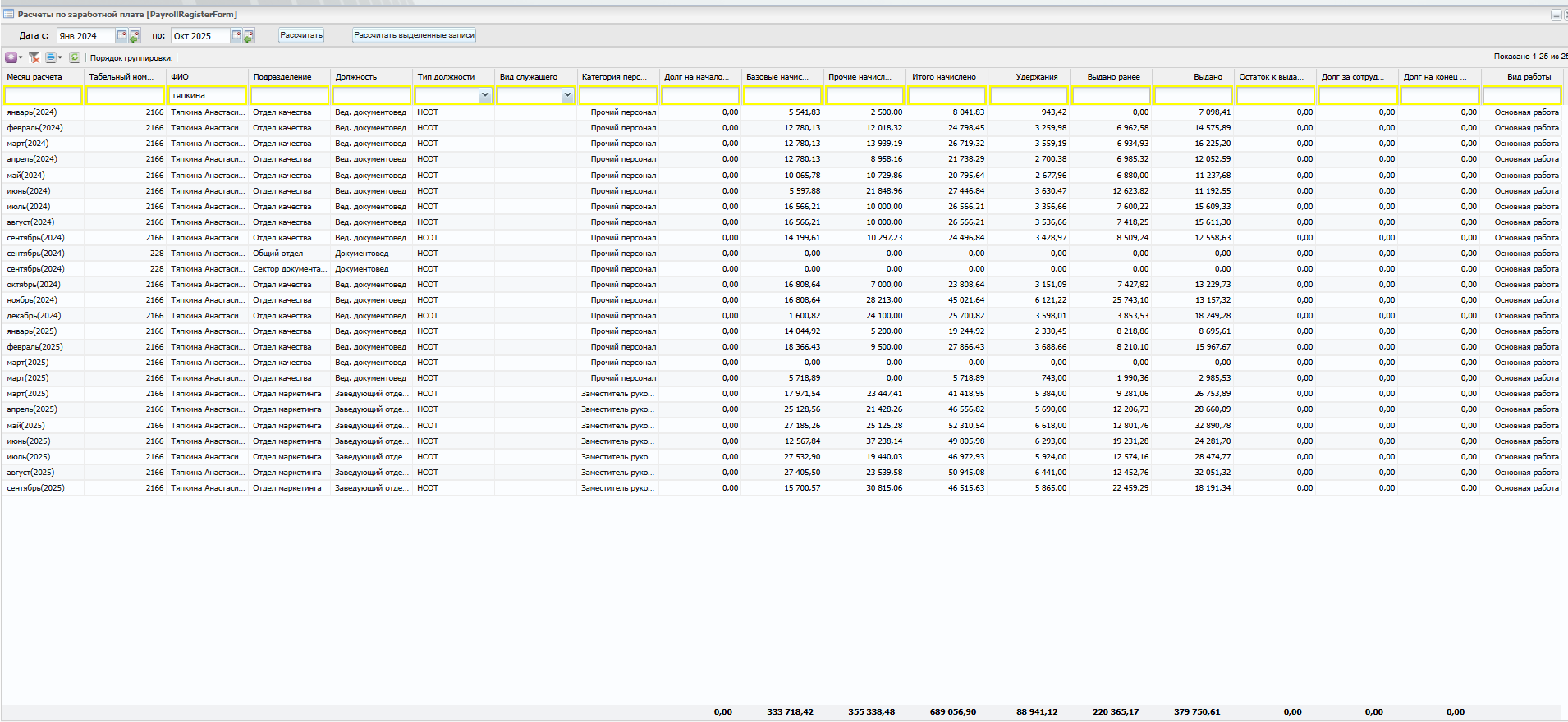Focus the filter field under 'Базовые начис...'
The height and width of the screenshot is (722, 1568).
click(x=782, y=95)
